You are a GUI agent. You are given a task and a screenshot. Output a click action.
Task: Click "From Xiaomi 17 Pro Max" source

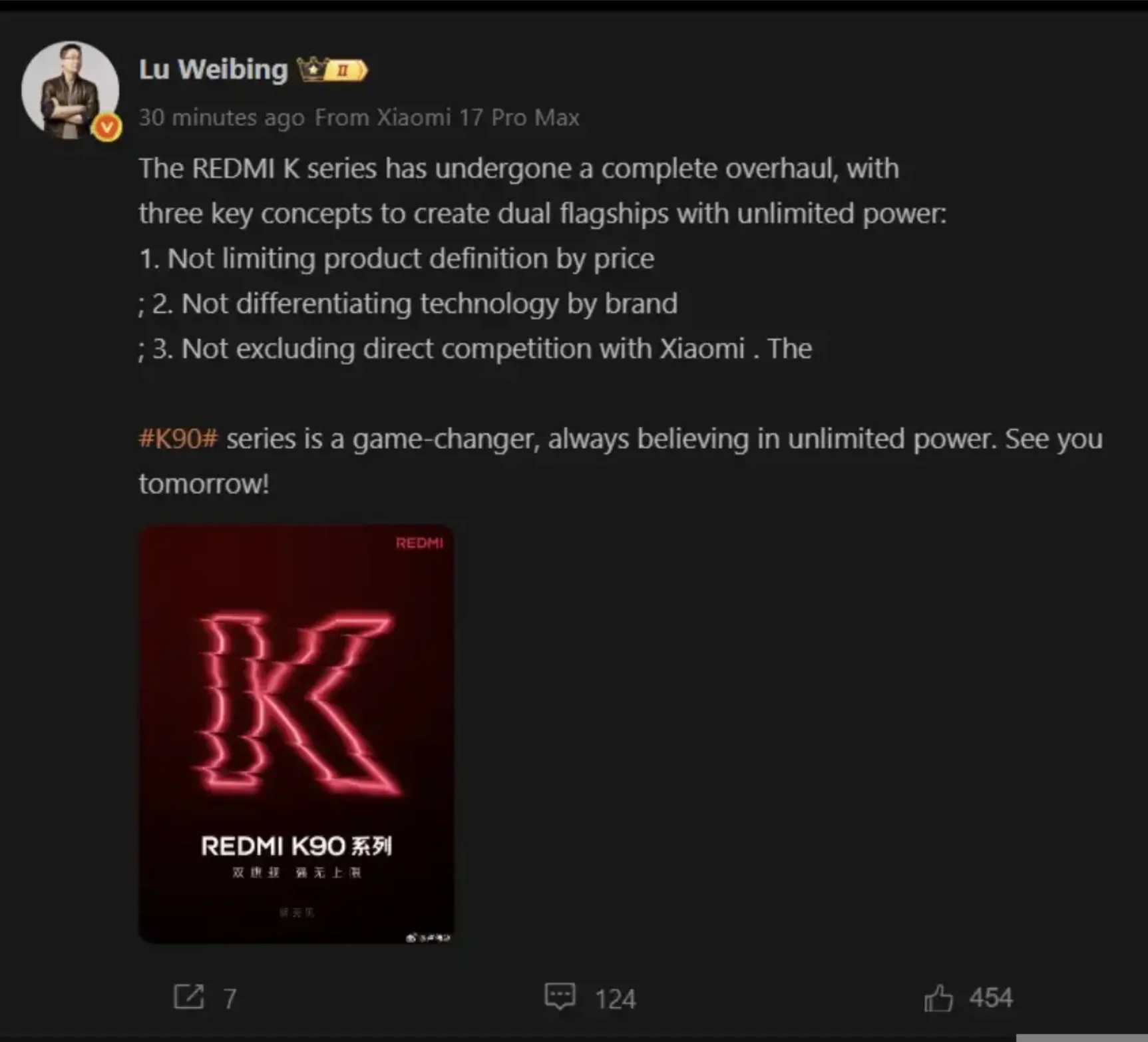point(447,118)
